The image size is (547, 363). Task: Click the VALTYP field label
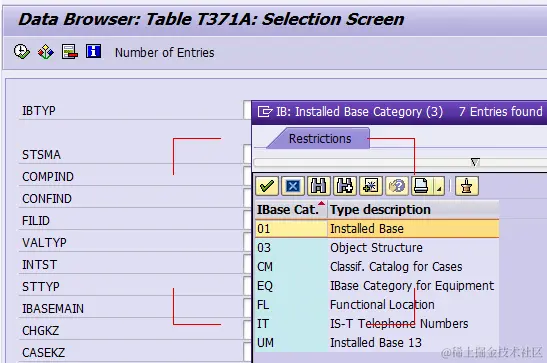tap(44, 243)
